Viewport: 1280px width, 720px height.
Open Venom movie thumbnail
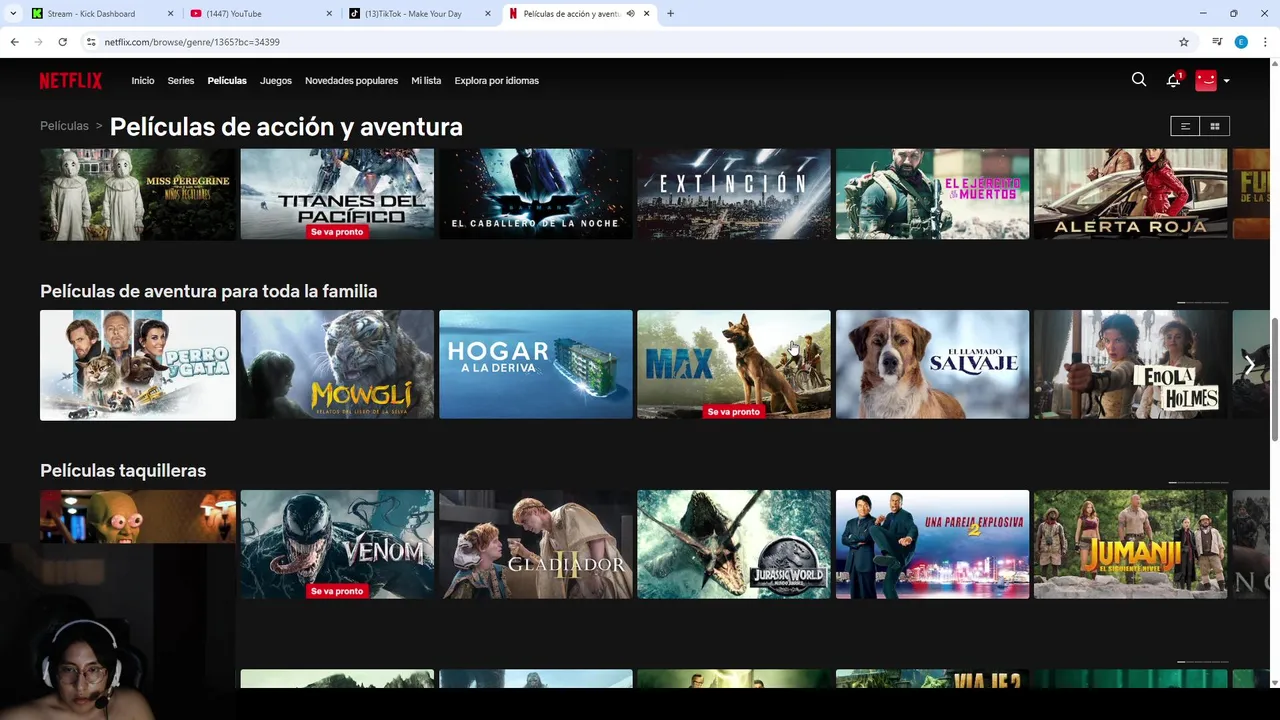click(x=337, y=544)
